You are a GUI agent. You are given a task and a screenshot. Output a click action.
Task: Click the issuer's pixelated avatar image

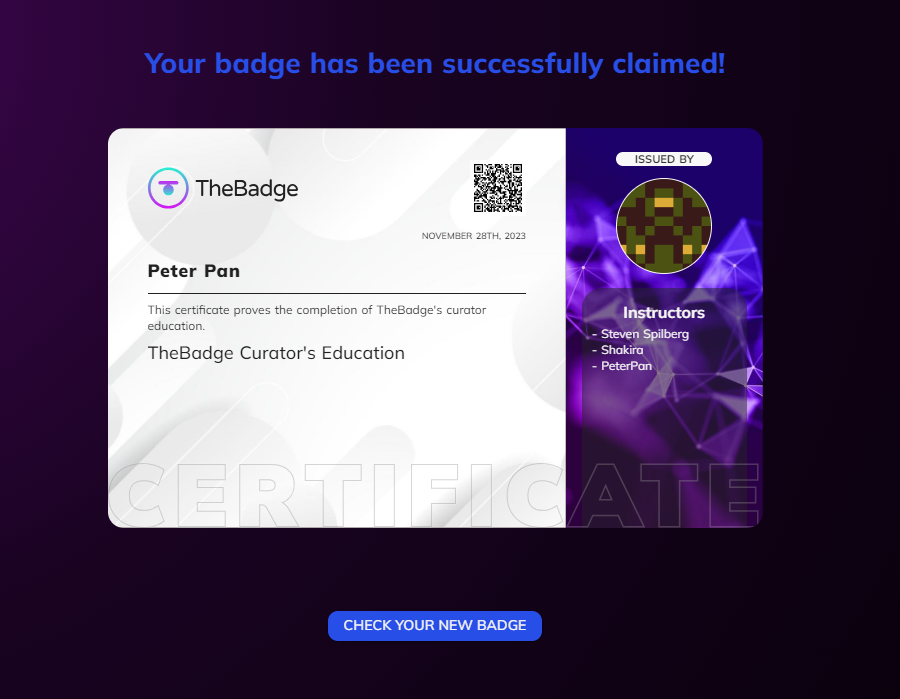click(x=664, y=226)
